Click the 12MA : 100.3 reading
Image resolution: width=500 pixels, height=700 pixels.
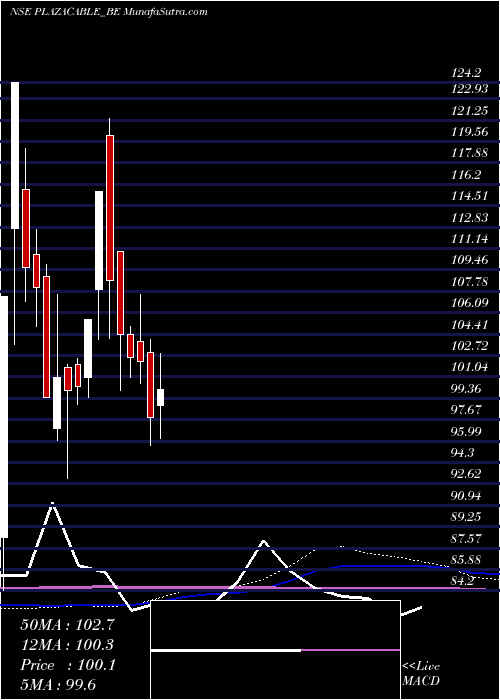coord(67,645)
